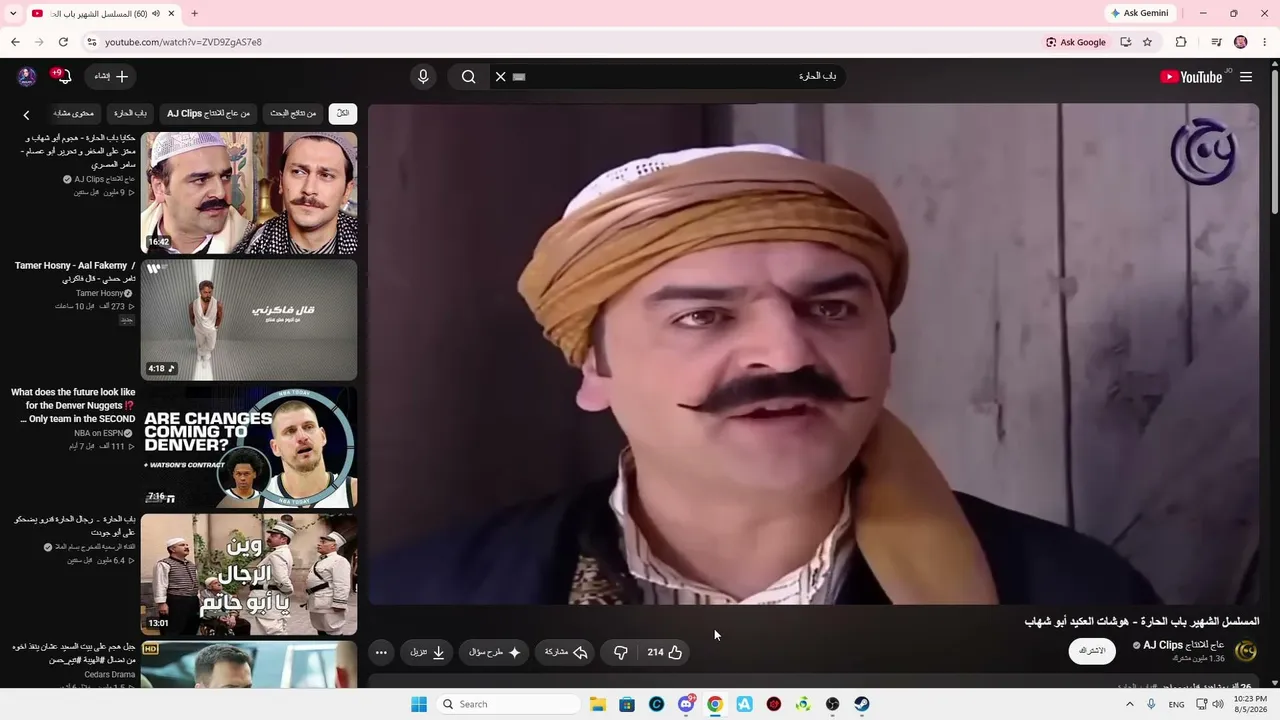Open a new browser tab
1280x720 pixels.
pyautogui.click(x=194, y=13)
